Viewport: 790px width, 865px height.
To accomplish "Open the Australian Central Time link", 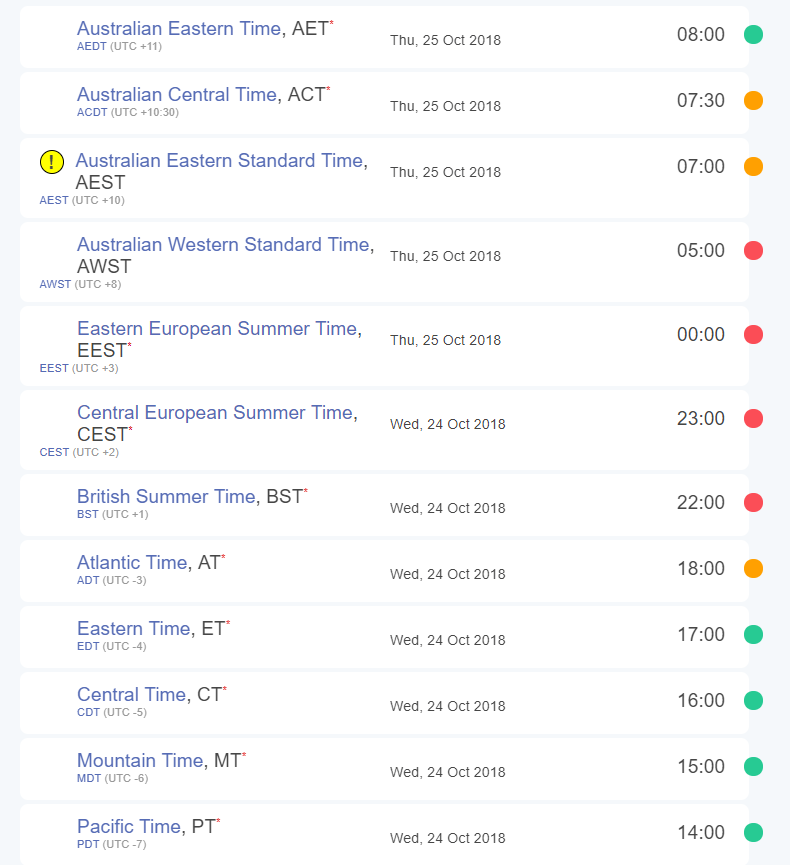I will point(177,94).
